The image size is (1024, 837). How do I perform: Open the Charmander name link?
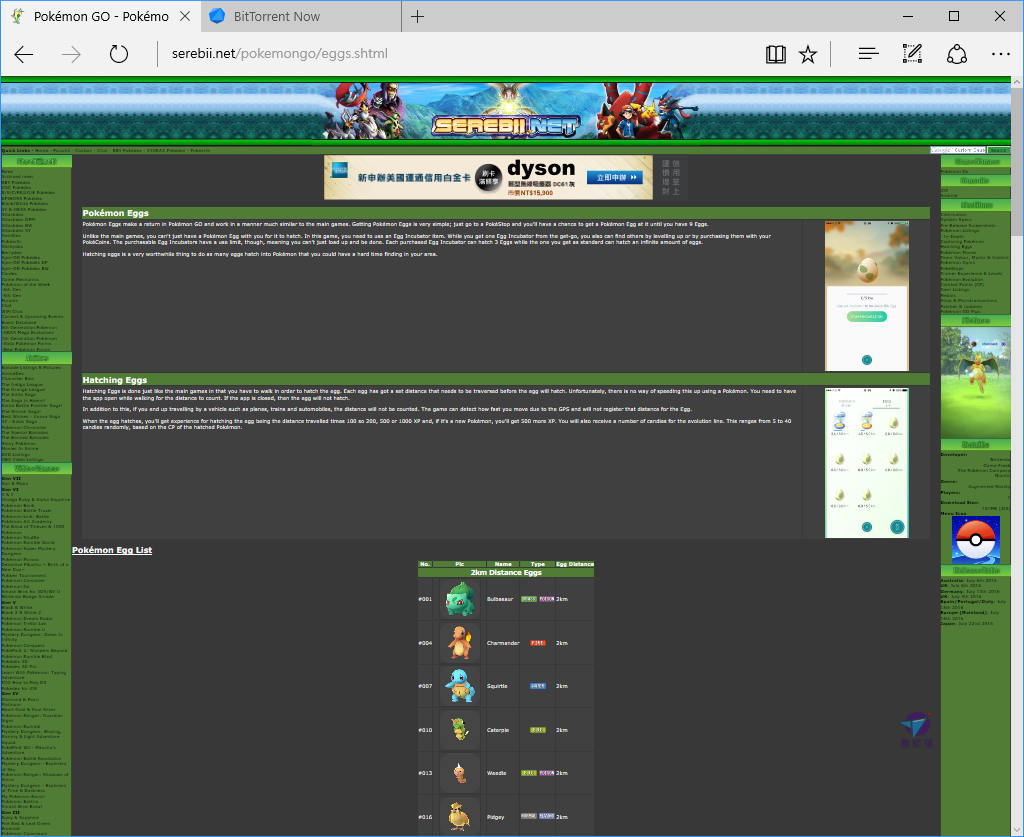click(x=504, y=643)
